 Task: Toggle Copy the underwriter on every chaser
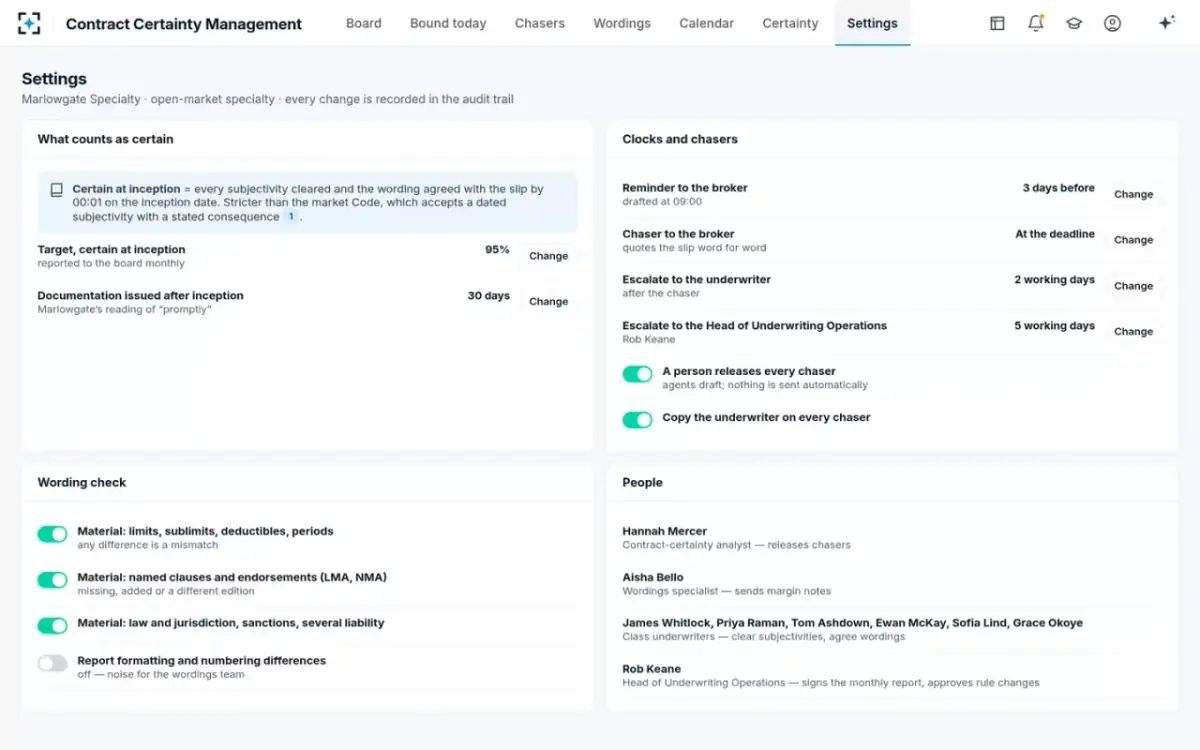(637, 420)
